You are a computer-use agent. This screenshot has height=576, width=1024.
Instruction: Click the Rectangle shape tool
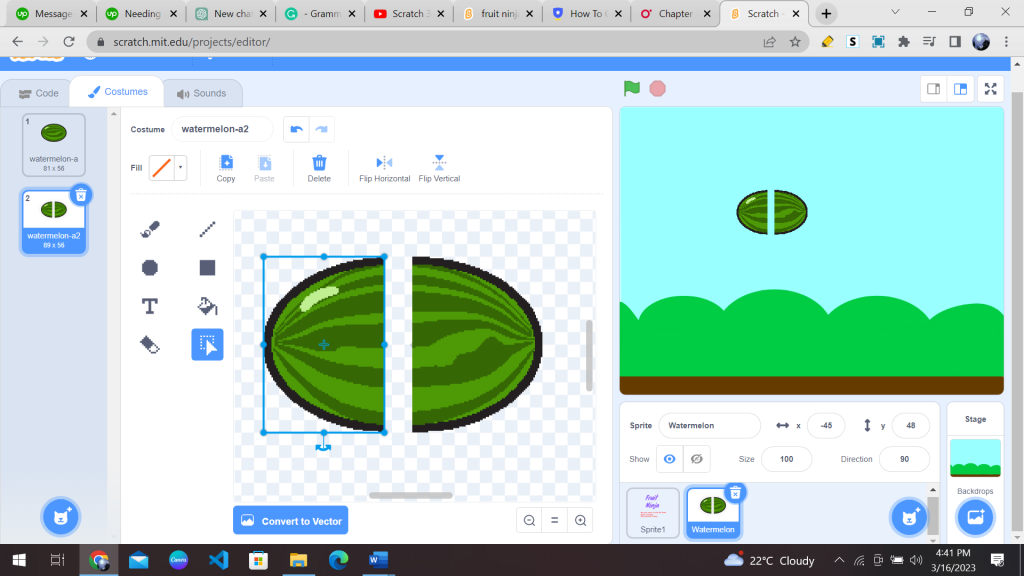coord(207,267)
